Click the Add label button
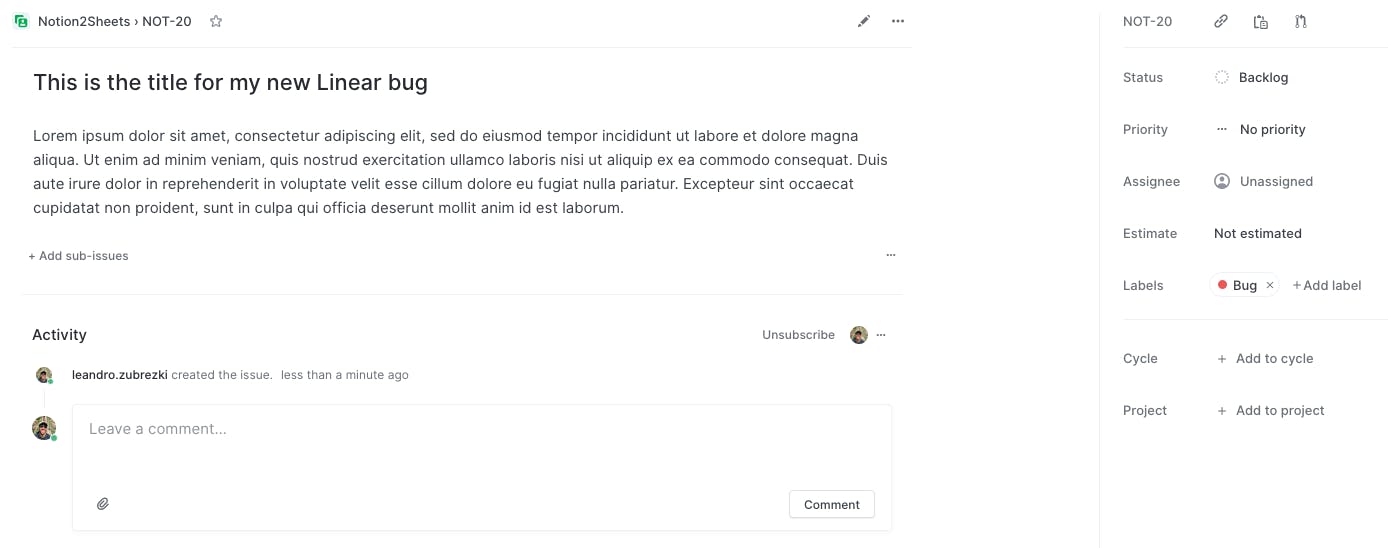 (x=1327, y=285)
